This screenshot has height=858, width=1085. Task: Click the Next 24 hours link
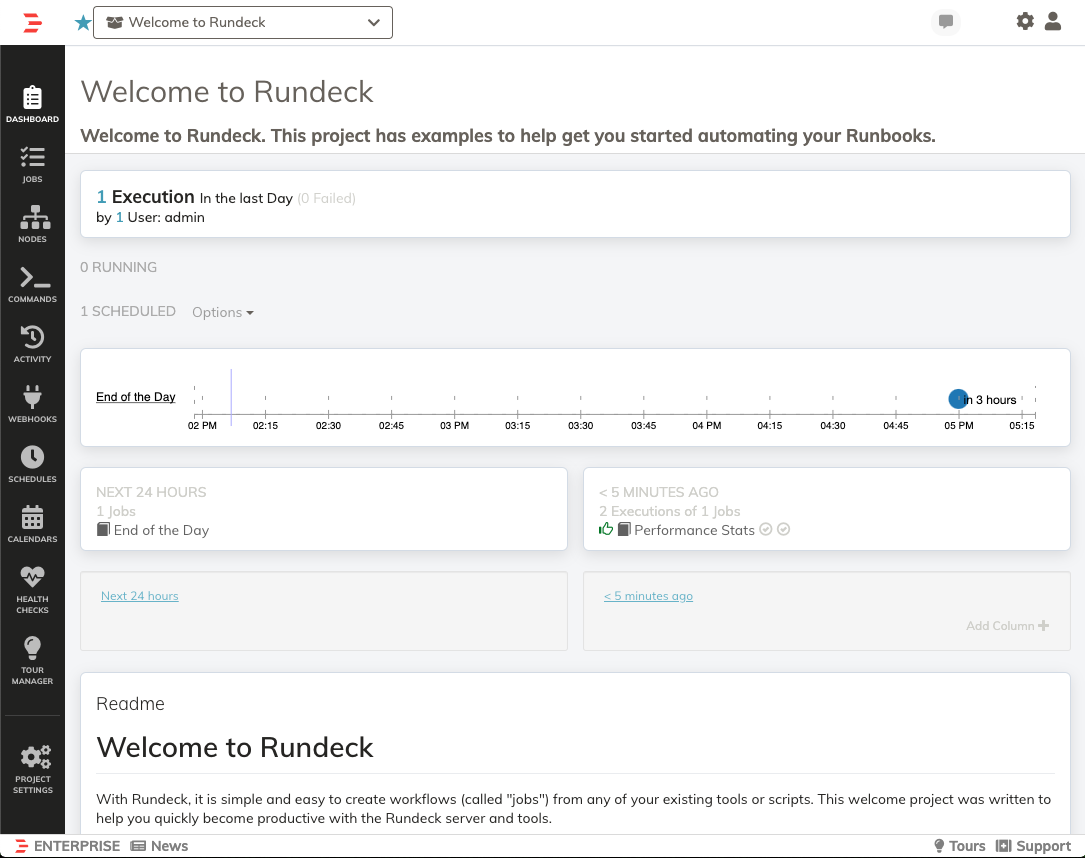(140, 596)
